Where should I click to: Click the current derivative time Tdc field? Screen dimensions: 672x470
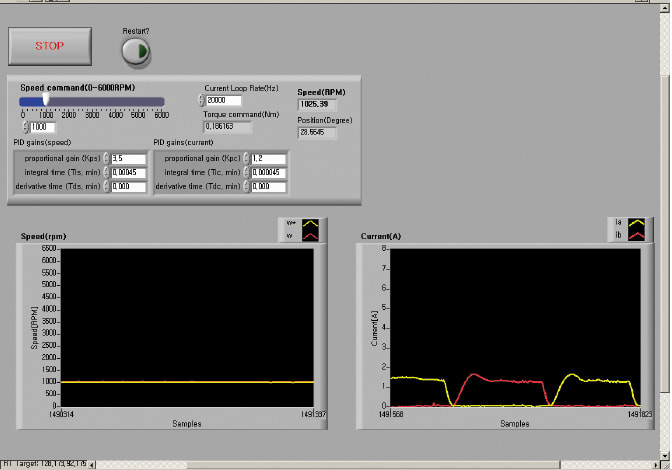point(269,187)
